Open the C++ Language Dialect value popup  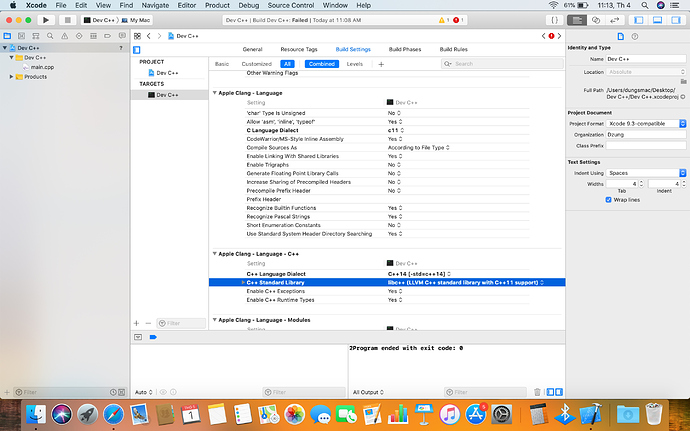[x=419, y=274]
